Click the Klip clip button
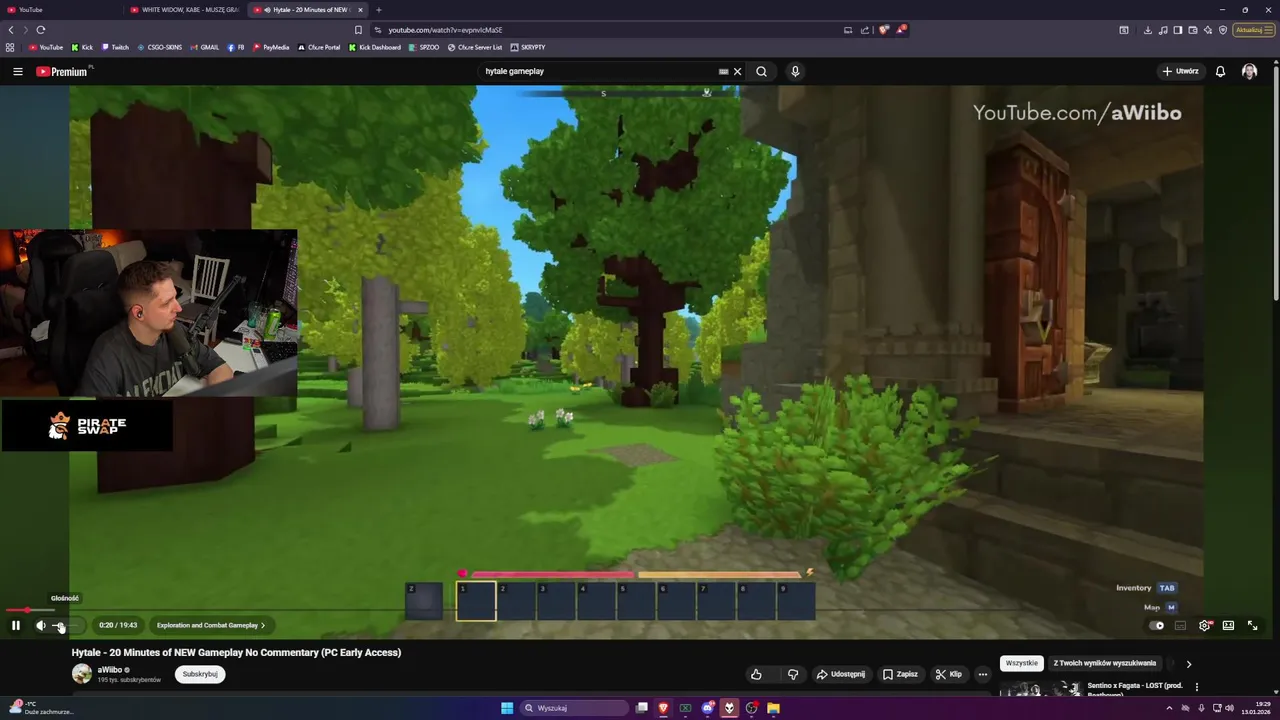 [x=948, y=674]
